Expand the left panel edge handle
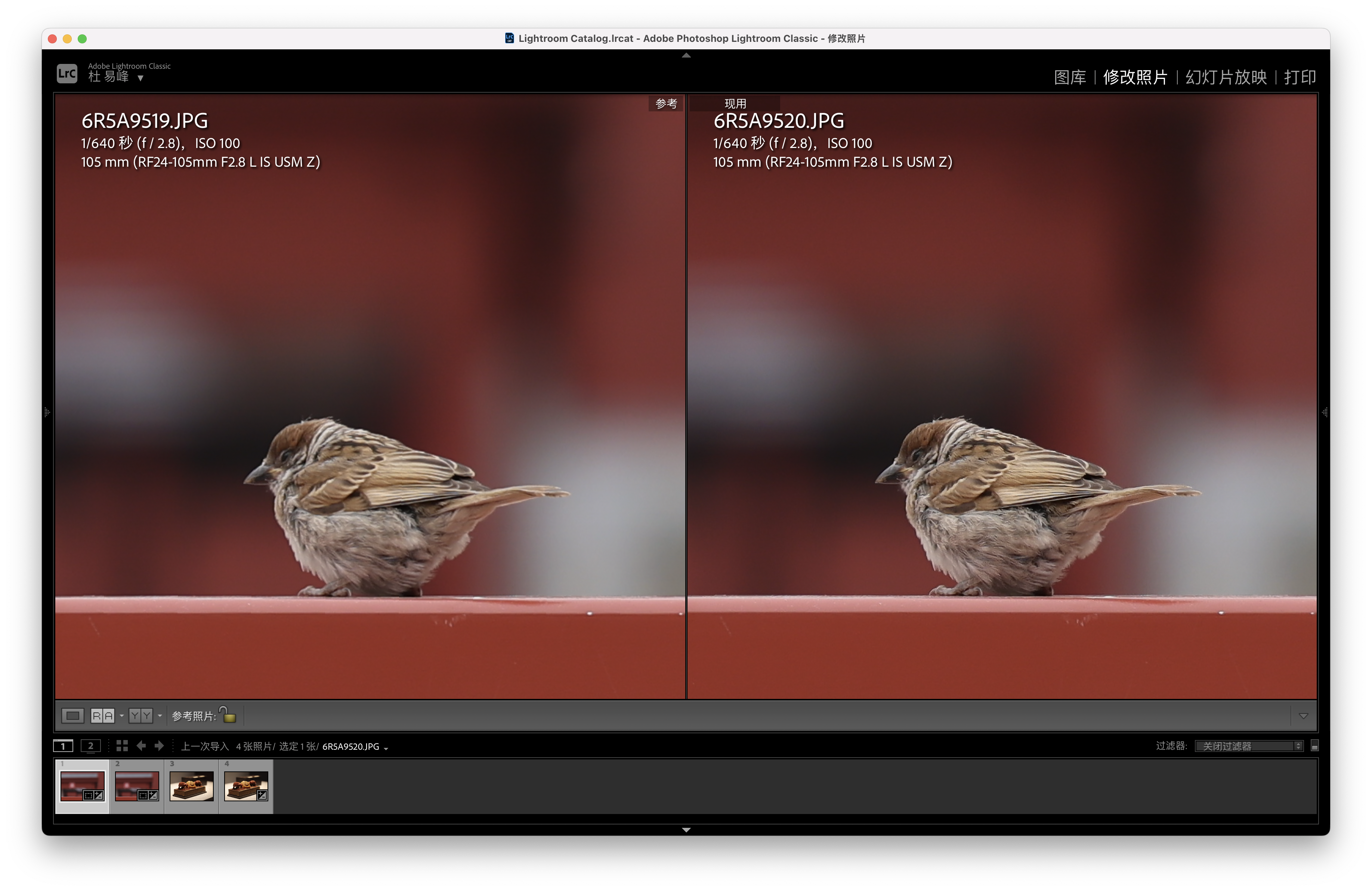 (x=47, y=412)
